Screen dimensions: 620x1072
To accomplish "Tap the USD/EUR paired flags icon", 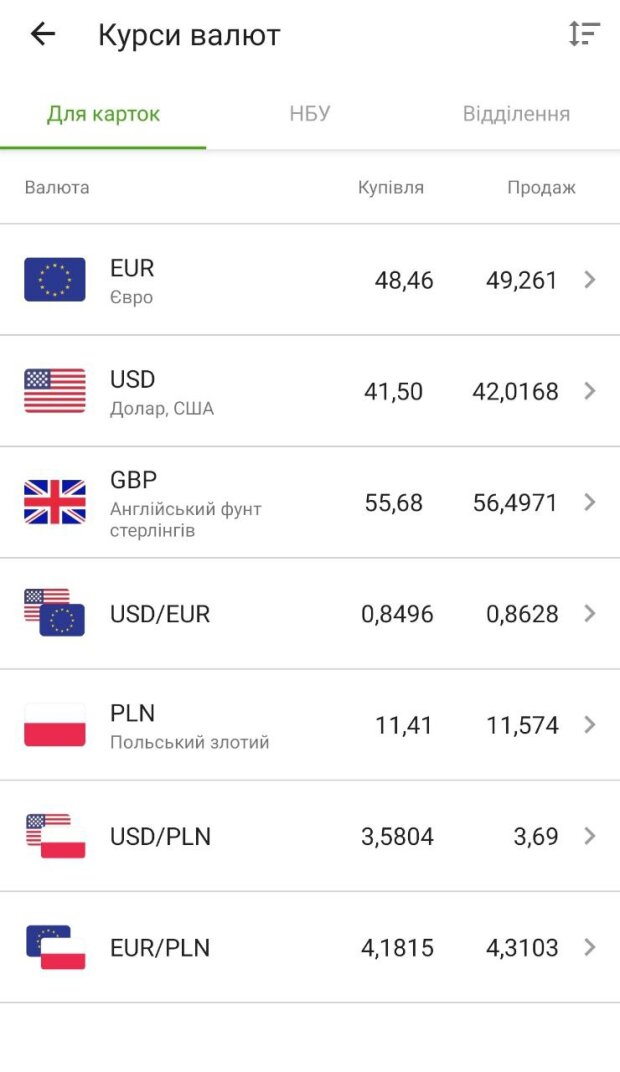I will point(55,613).
